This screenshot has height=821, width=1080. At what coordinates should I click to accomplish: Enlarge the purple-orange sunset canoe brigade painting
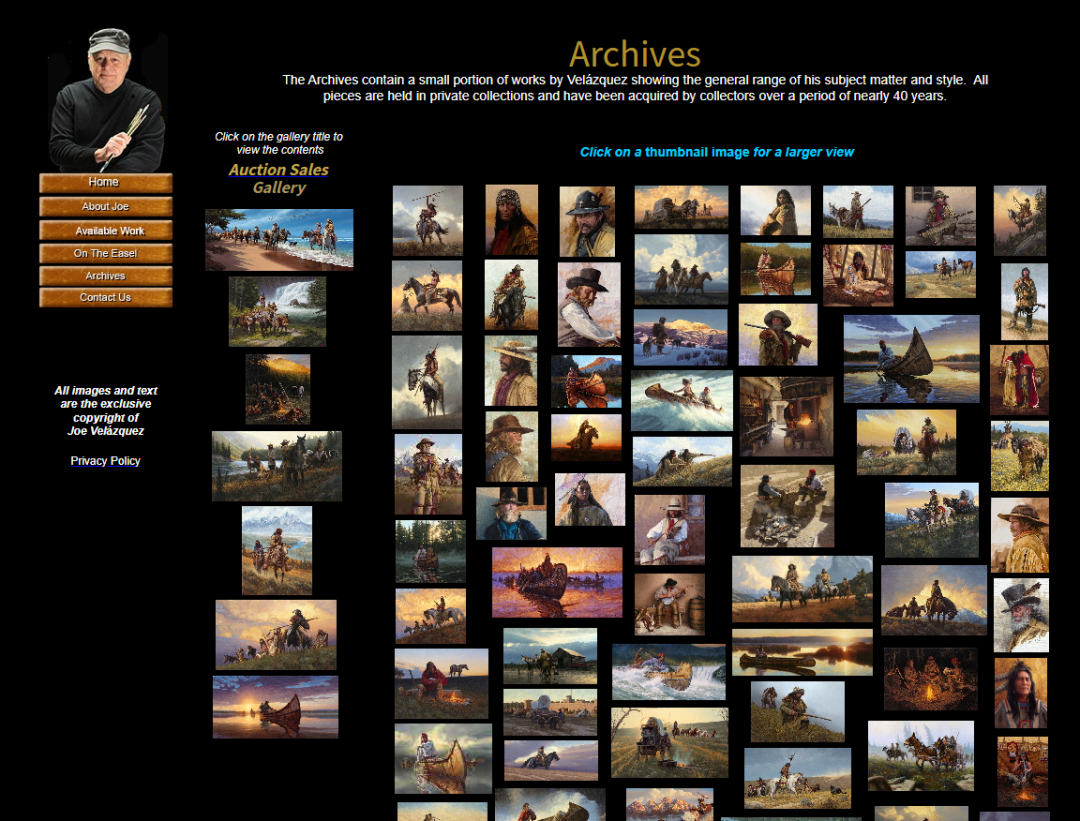[557, 583]
